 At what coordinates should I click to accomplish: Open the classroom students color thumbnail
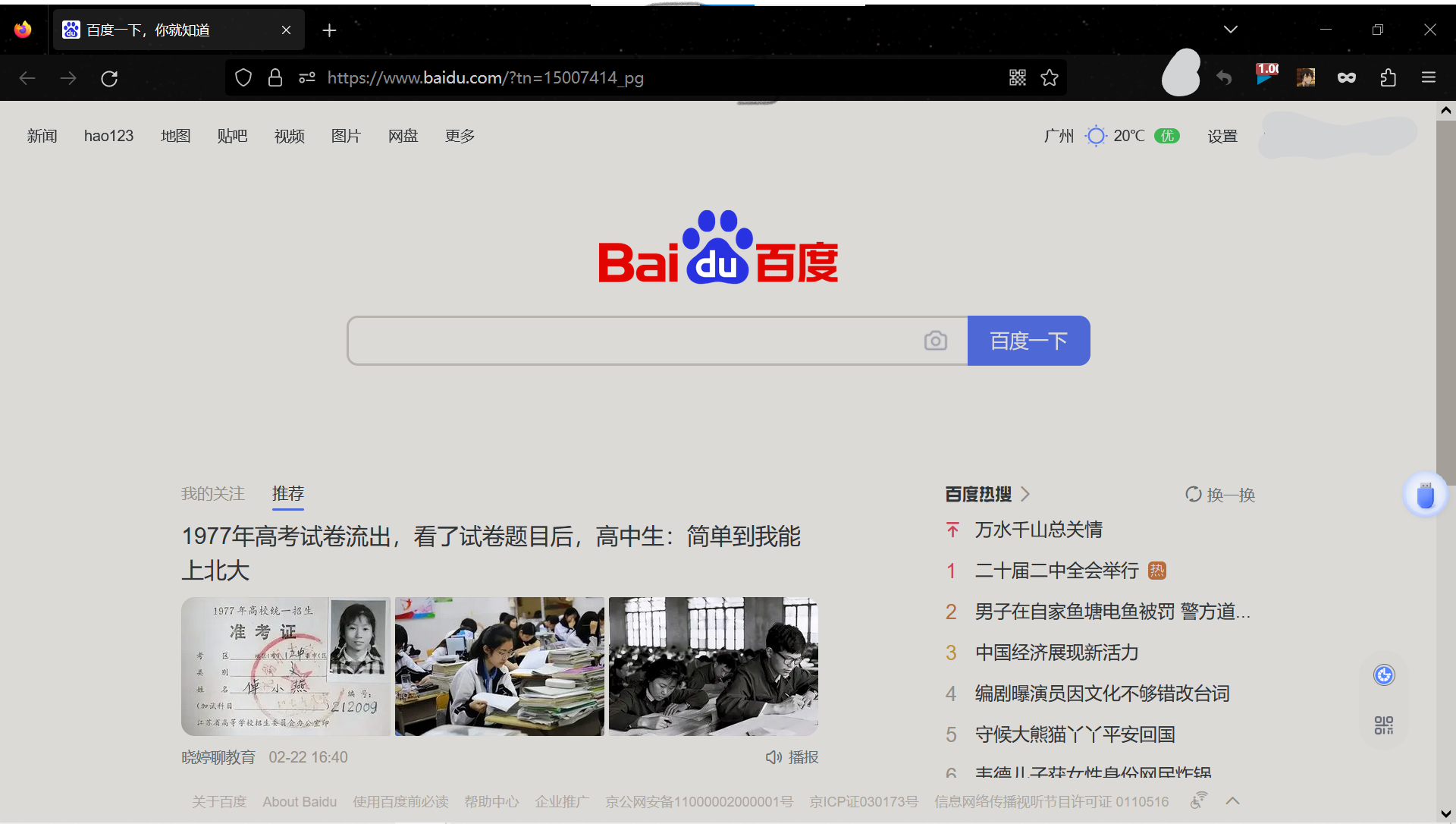(x=500, y=666)
